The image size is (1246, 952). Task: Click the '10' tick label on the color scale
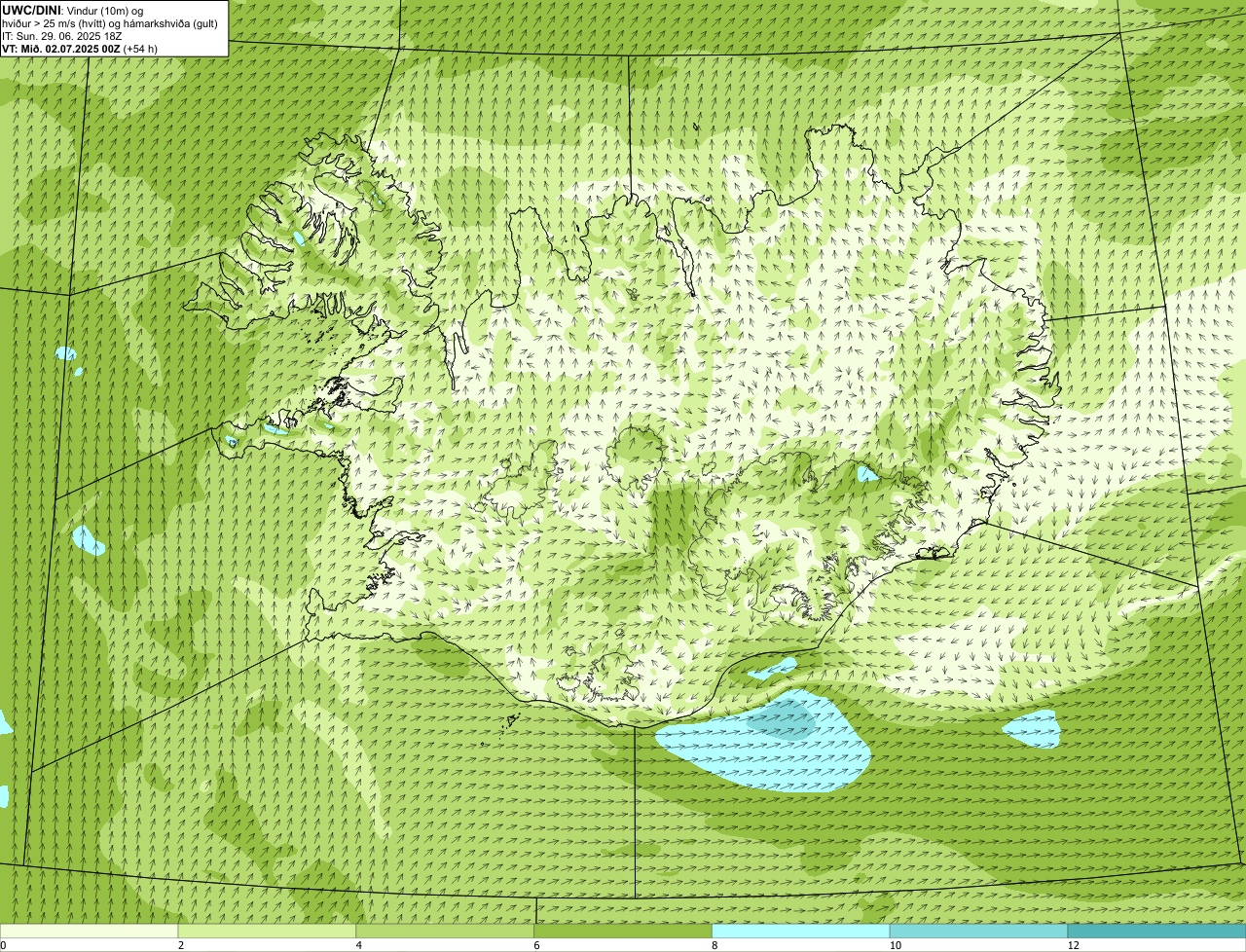pyautogui.click(x=895, y=945)
